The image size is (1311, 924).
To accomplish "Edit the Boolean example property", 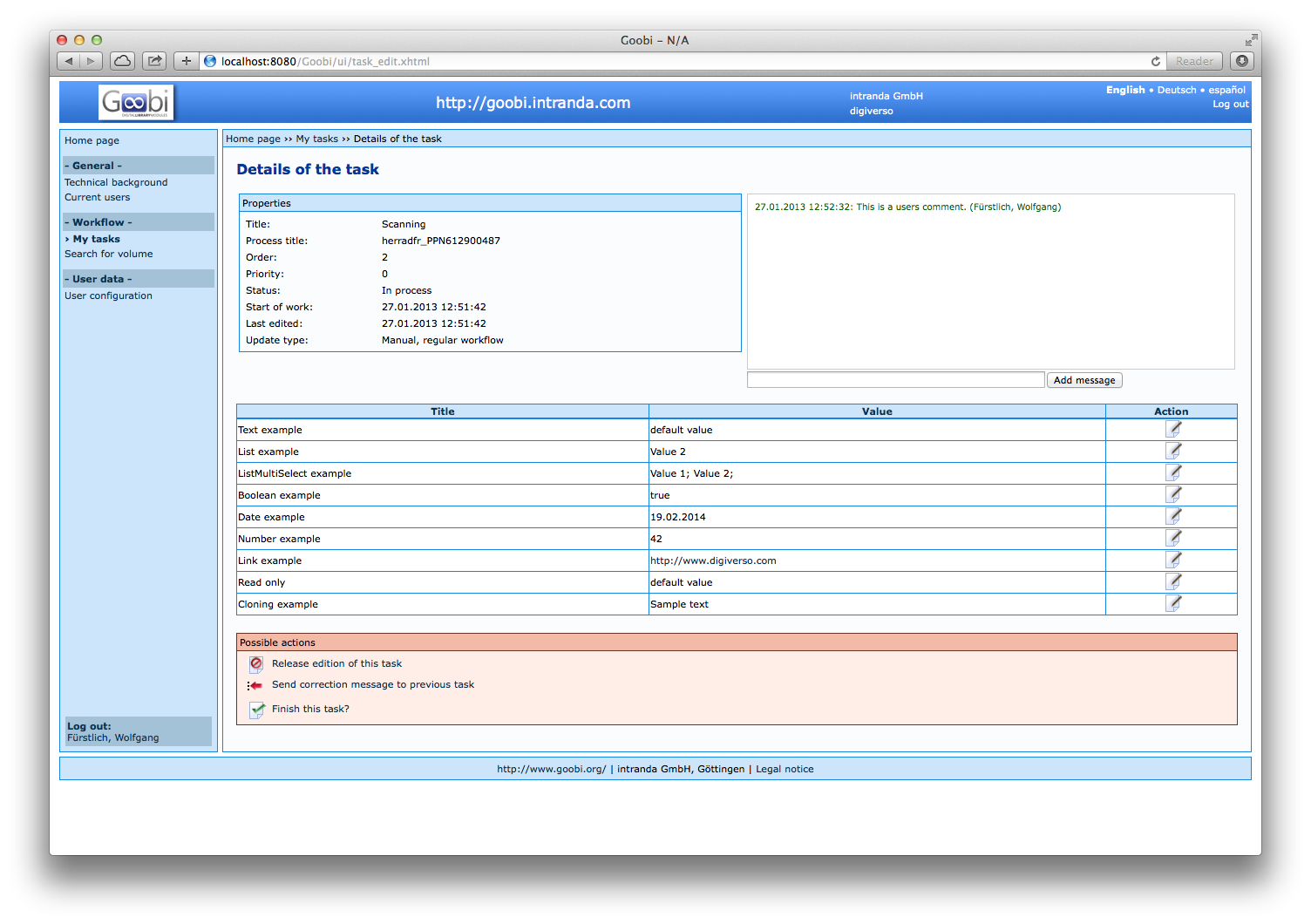I will (x=1173, y=494).
